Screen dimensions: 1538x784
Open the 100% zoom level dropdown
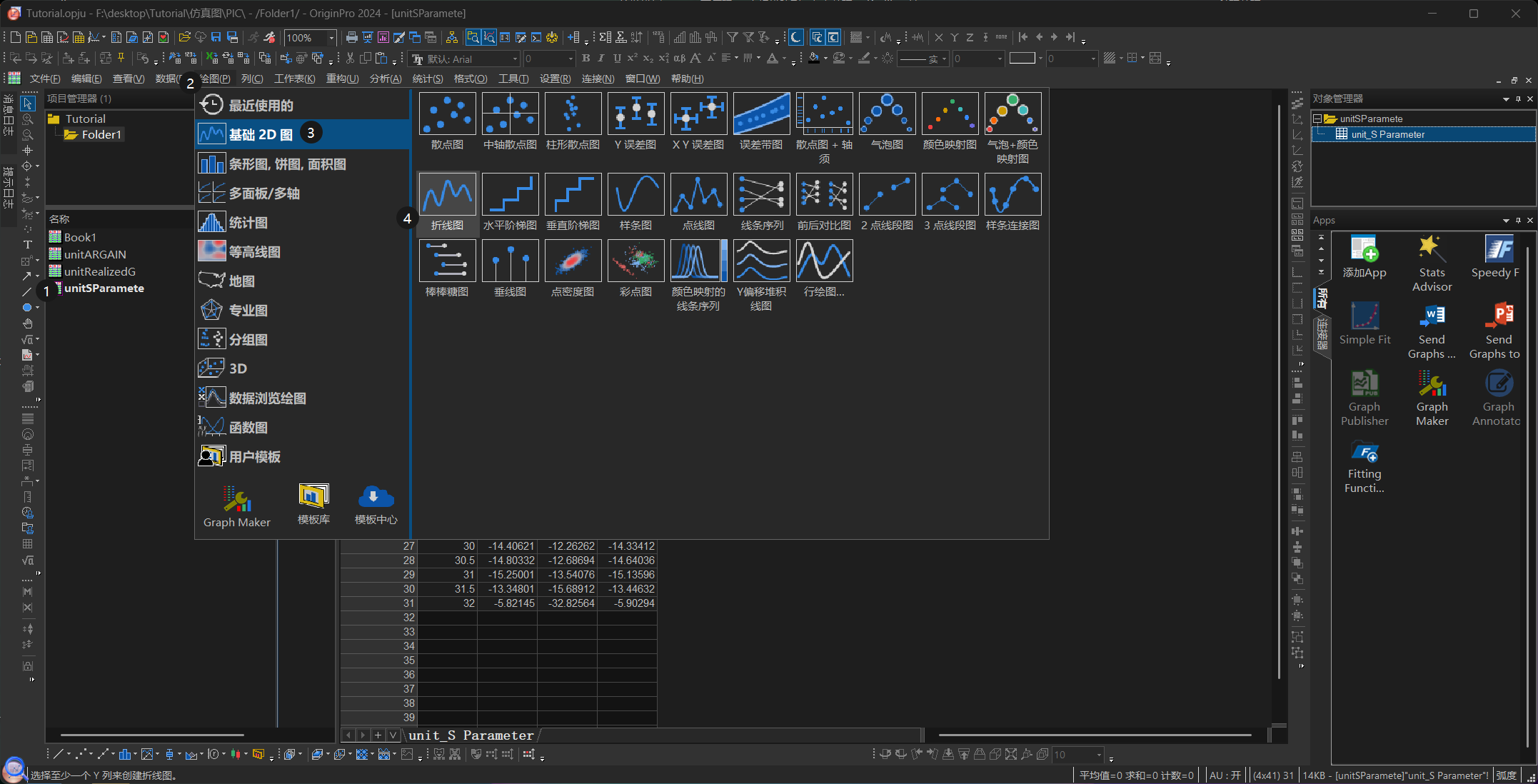click(x=331, y=38)
